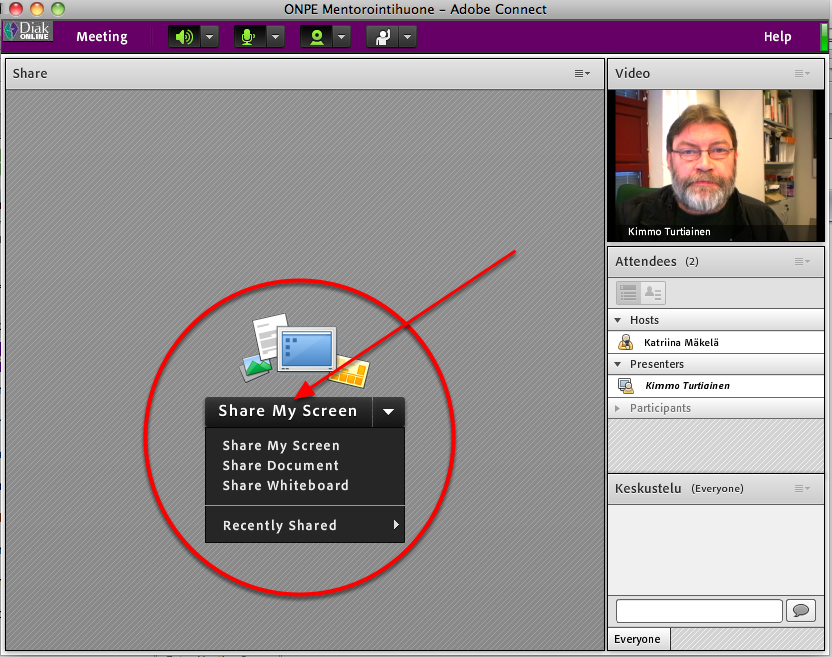The width and height of the screenshot is (832, 657).
Task: Minimize the Adobe Connect window
Action: (37, 9)
